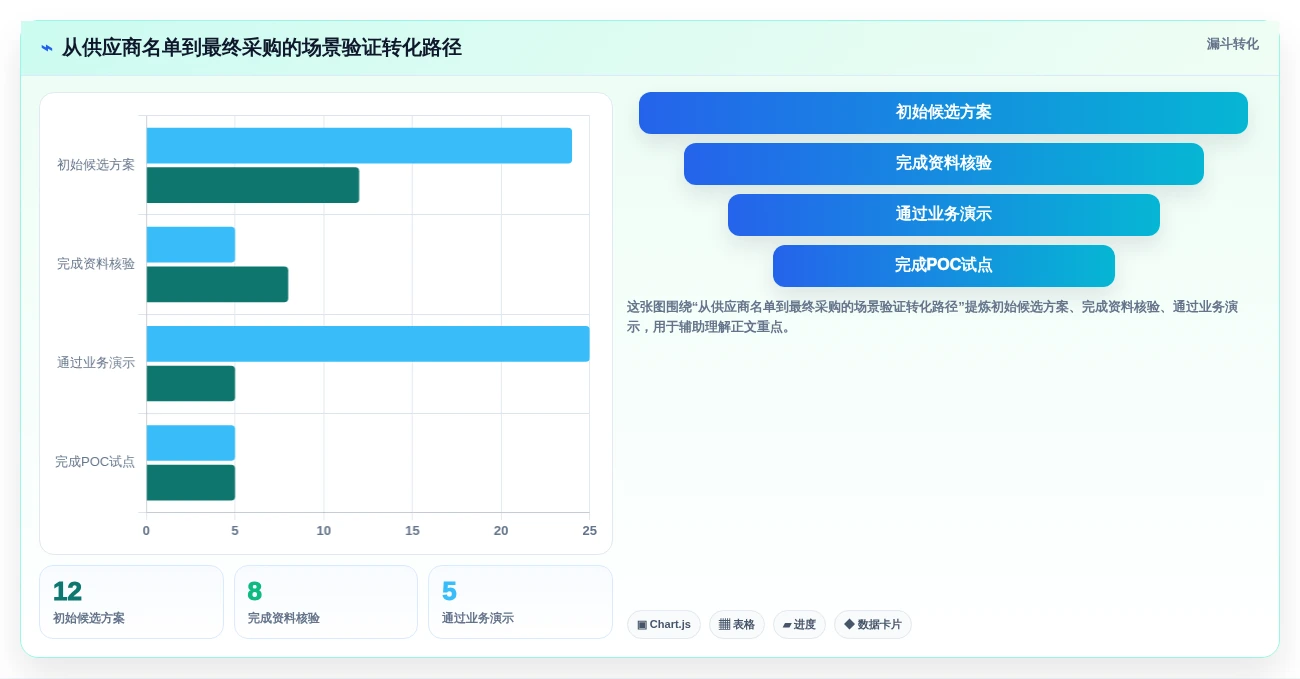Click the lightning icon beside the title
Viewport: 1300px width, 679px height.
click(47, 48)
